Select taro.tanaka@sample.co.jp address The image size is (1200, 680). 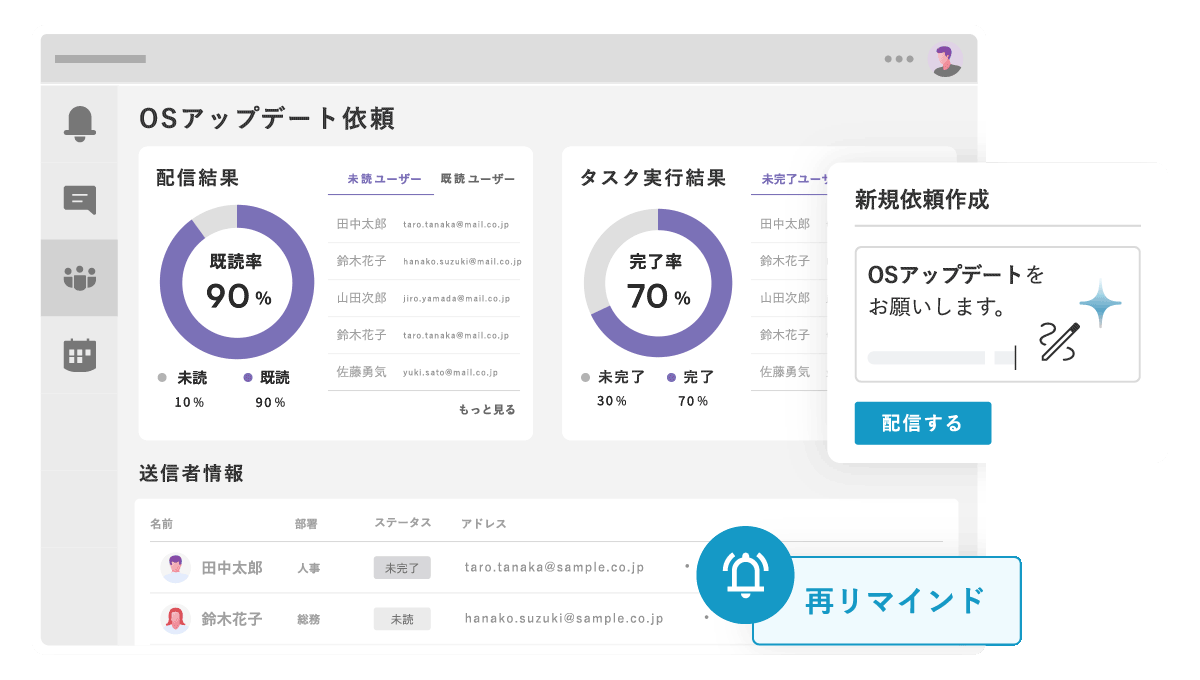point(554,567)
